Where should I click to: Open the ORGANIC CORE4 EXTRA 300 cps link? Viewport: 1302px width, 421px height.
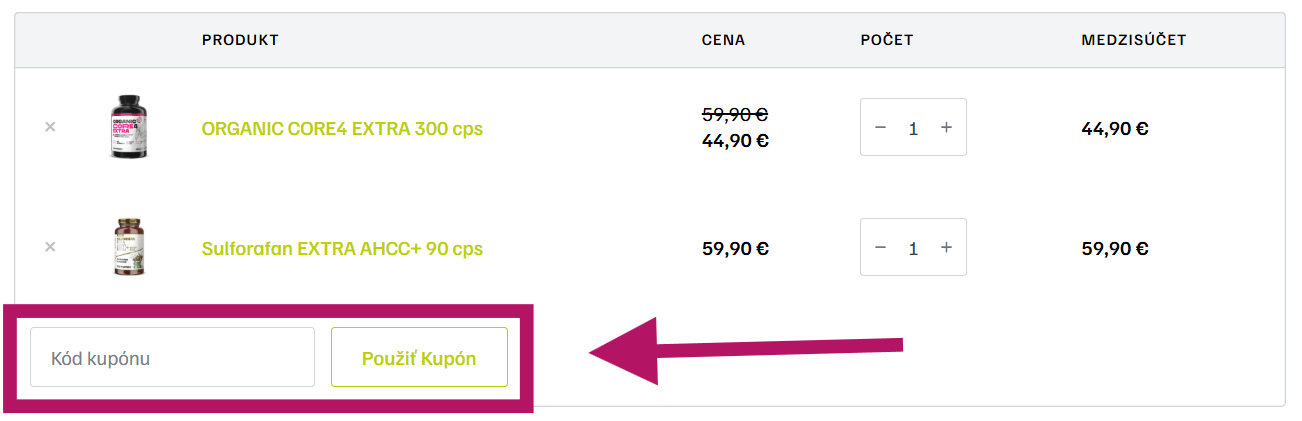coord(342,129)
